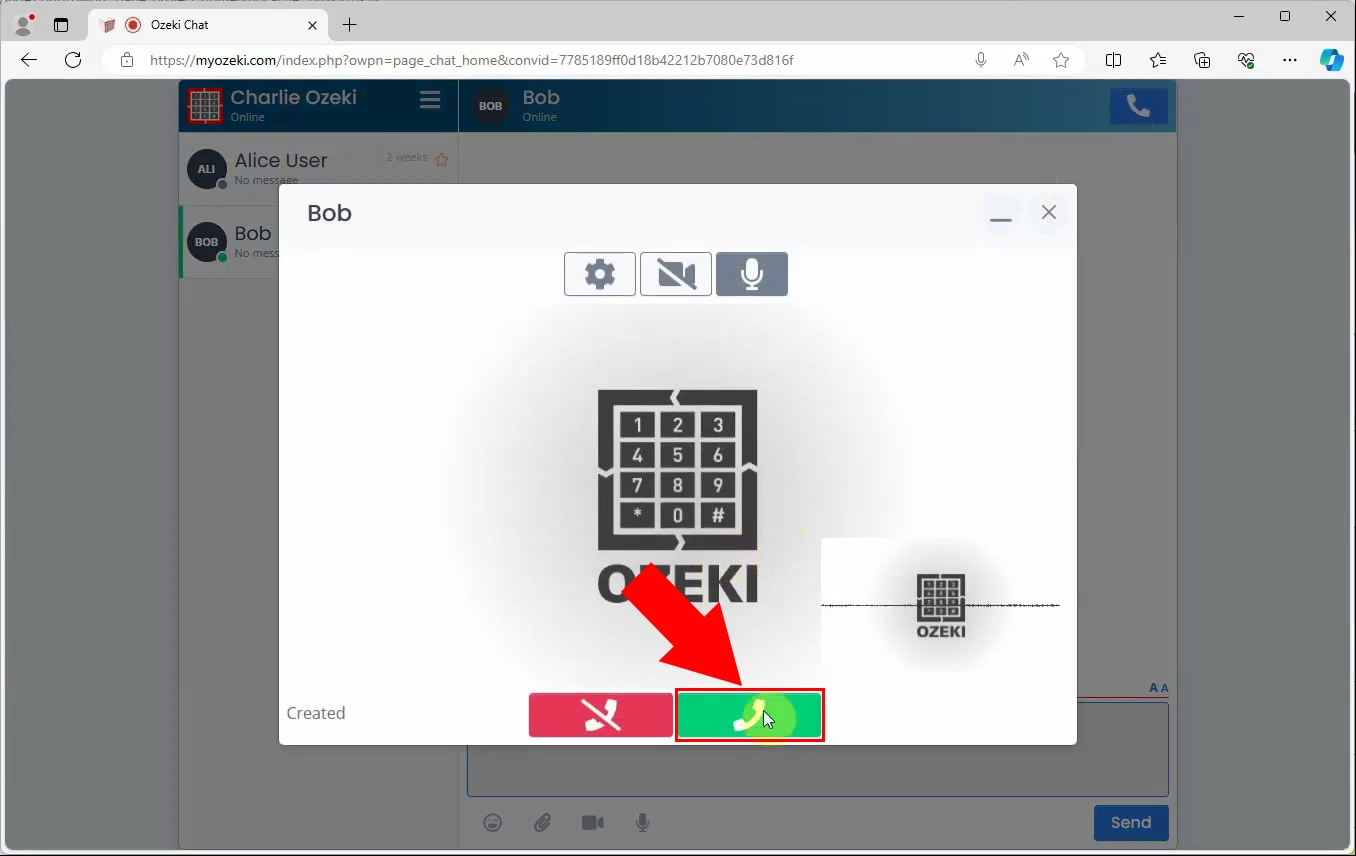Open a new browser tab
1356x856 pixels.
point(349,25)
